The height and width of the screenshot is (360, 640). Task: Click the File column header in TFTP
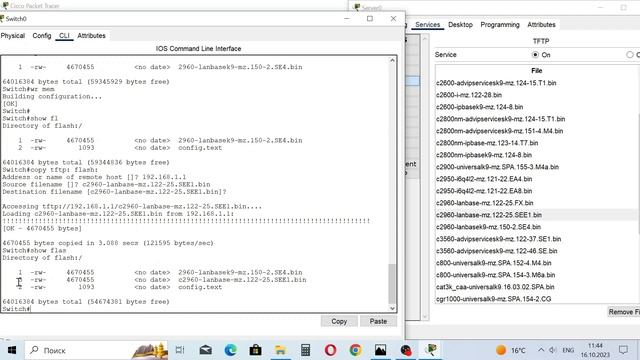pos(536,71)
